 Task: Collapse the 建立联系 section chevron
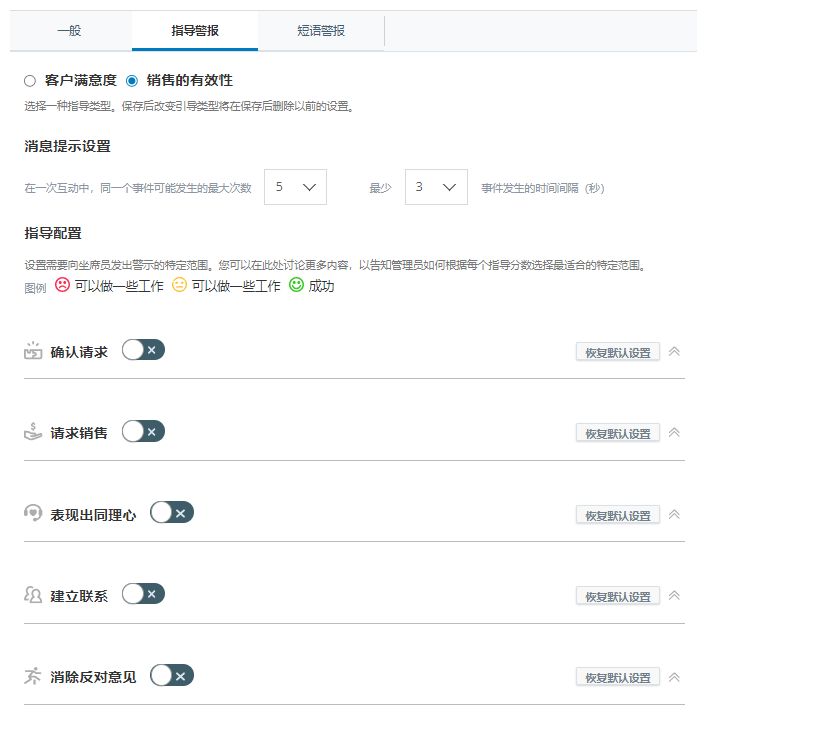click(674, 595)
